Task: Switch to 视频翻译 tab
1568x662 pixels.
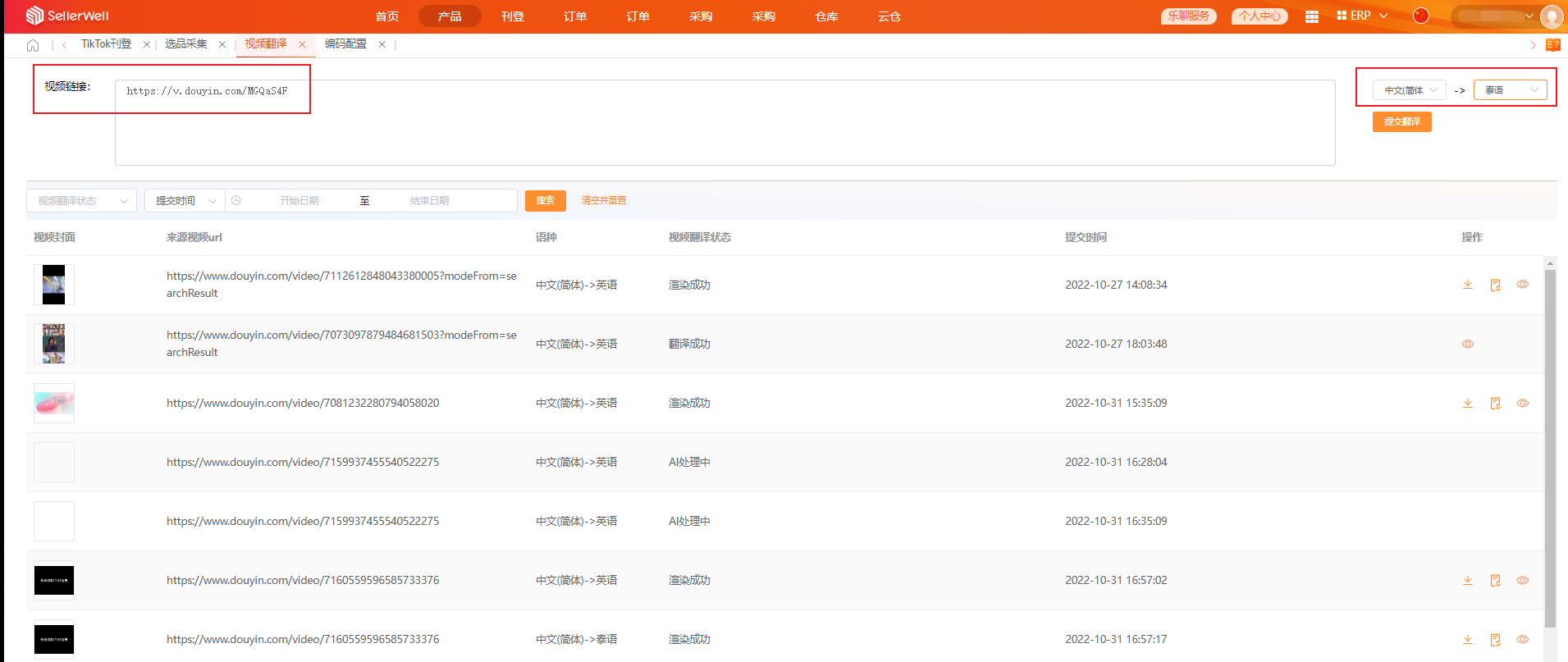Action: click(x=266, y=44)
